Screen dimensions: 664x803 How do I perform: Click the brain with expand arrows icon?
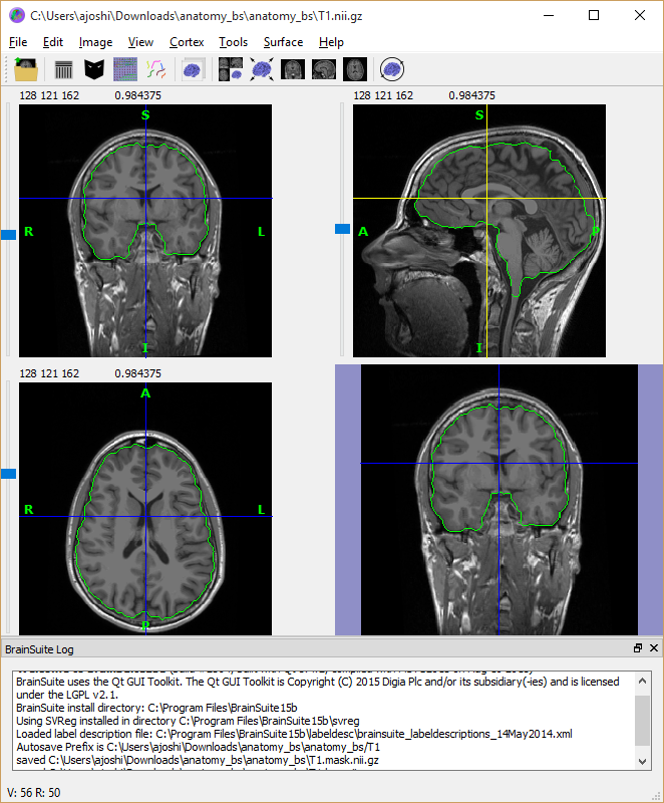[x=261, y=70]
